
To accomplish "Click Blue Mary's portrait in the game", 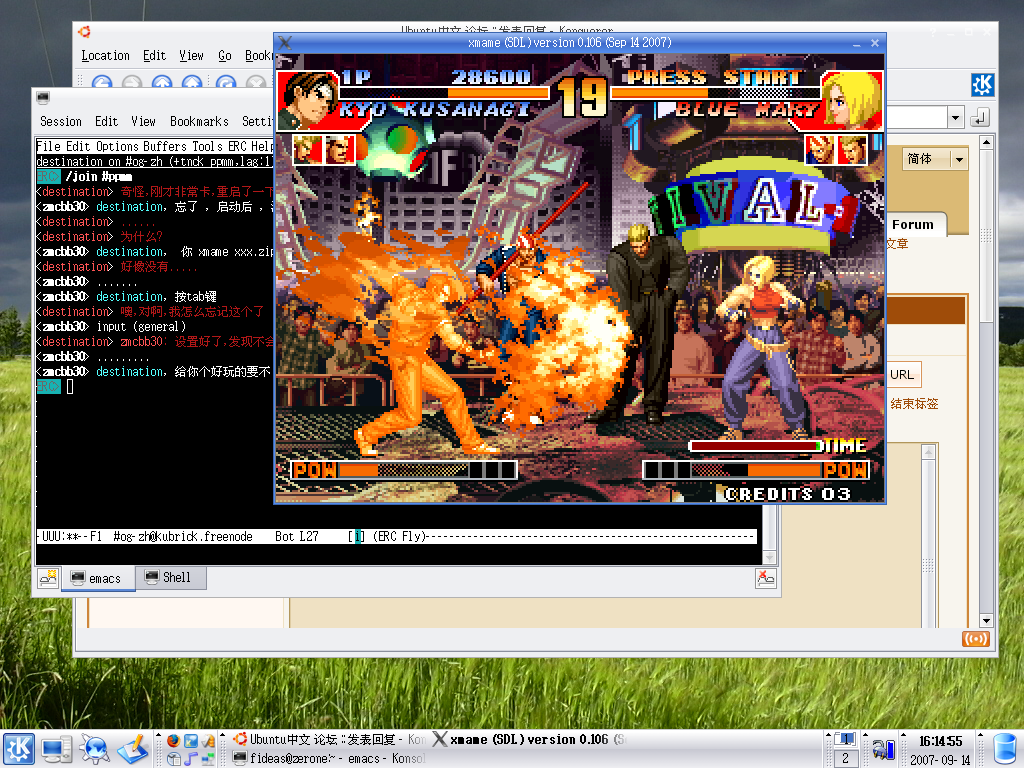I will (x=852, y=99).
